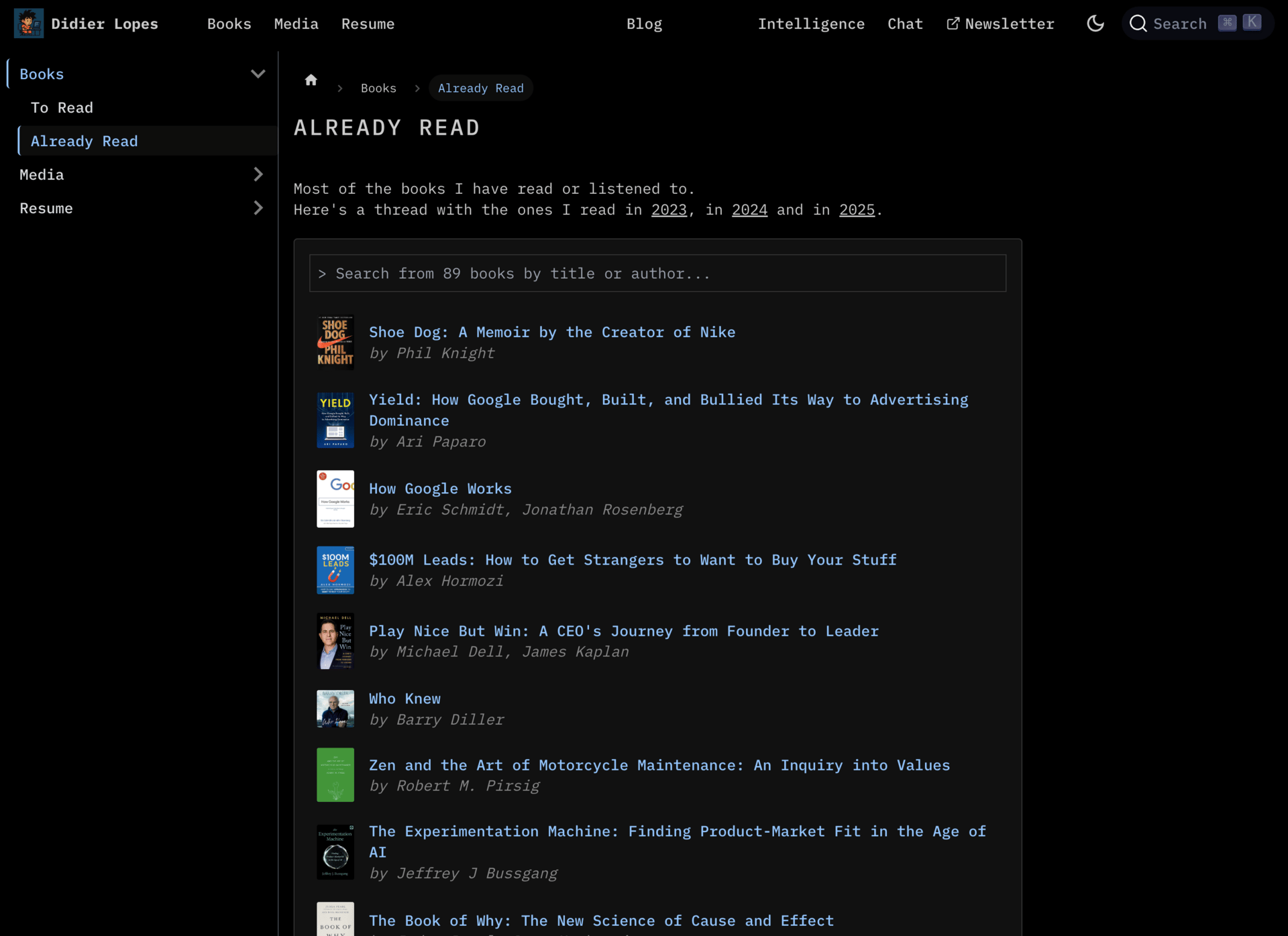The width and height of the screenshot is (1288, 936).
Task: Expand the Resume sidebar section
Action: coord(258,208)
